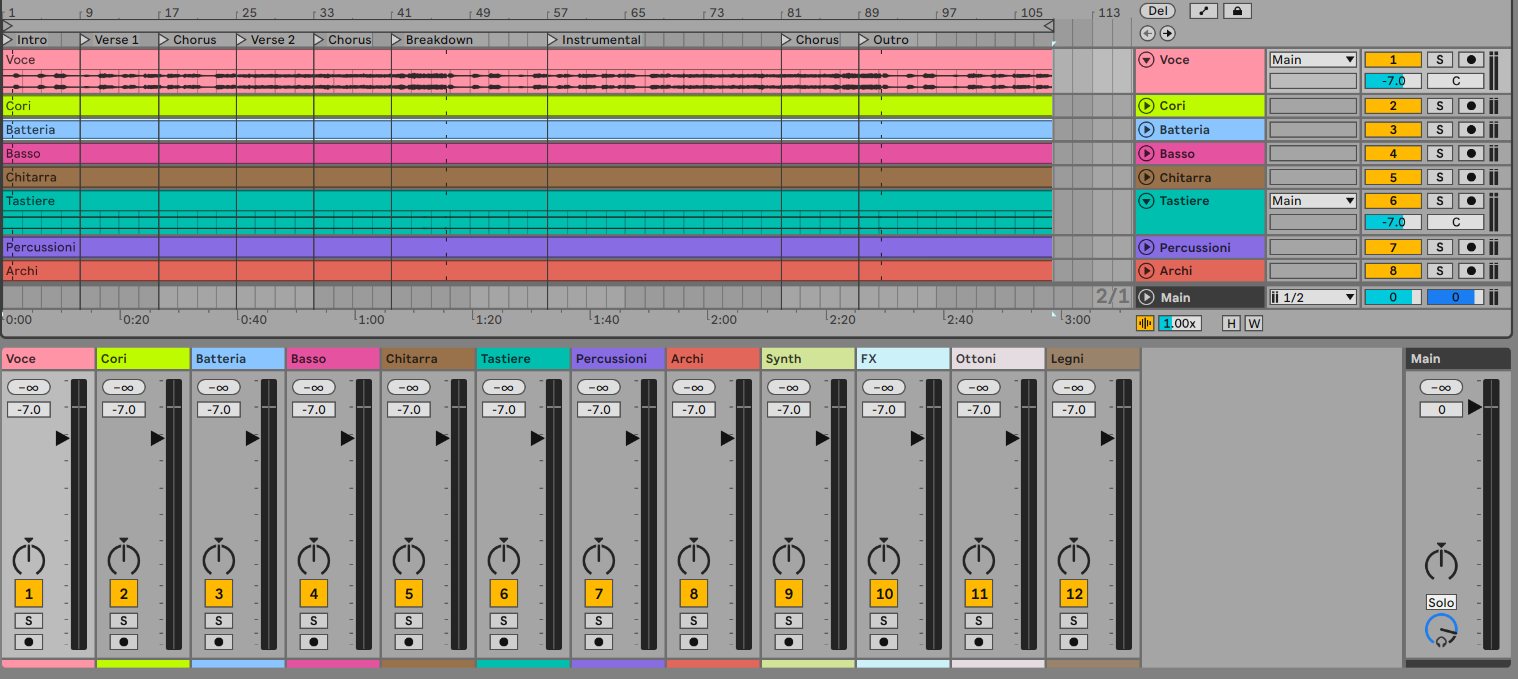Toggle the automation mode icon next to Del
1518x679 pixels.
click(1203, 11)
